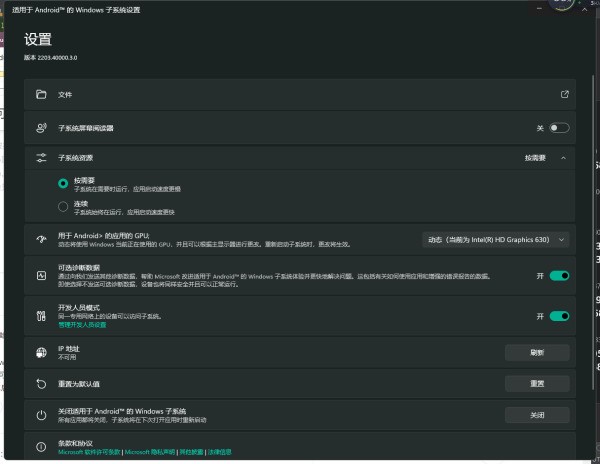Minimize the Windows 子系统设置 window

pyautogui.click(x=539, y=8)
